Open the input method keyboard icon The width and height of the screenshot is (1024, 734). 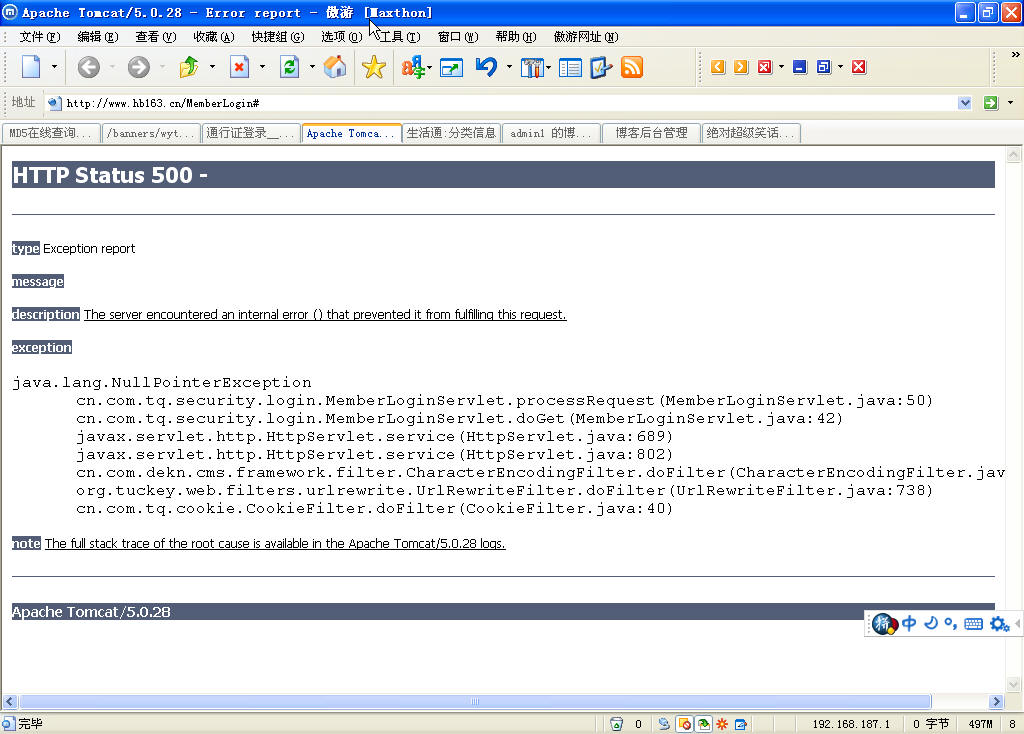(x=973, y=624)
